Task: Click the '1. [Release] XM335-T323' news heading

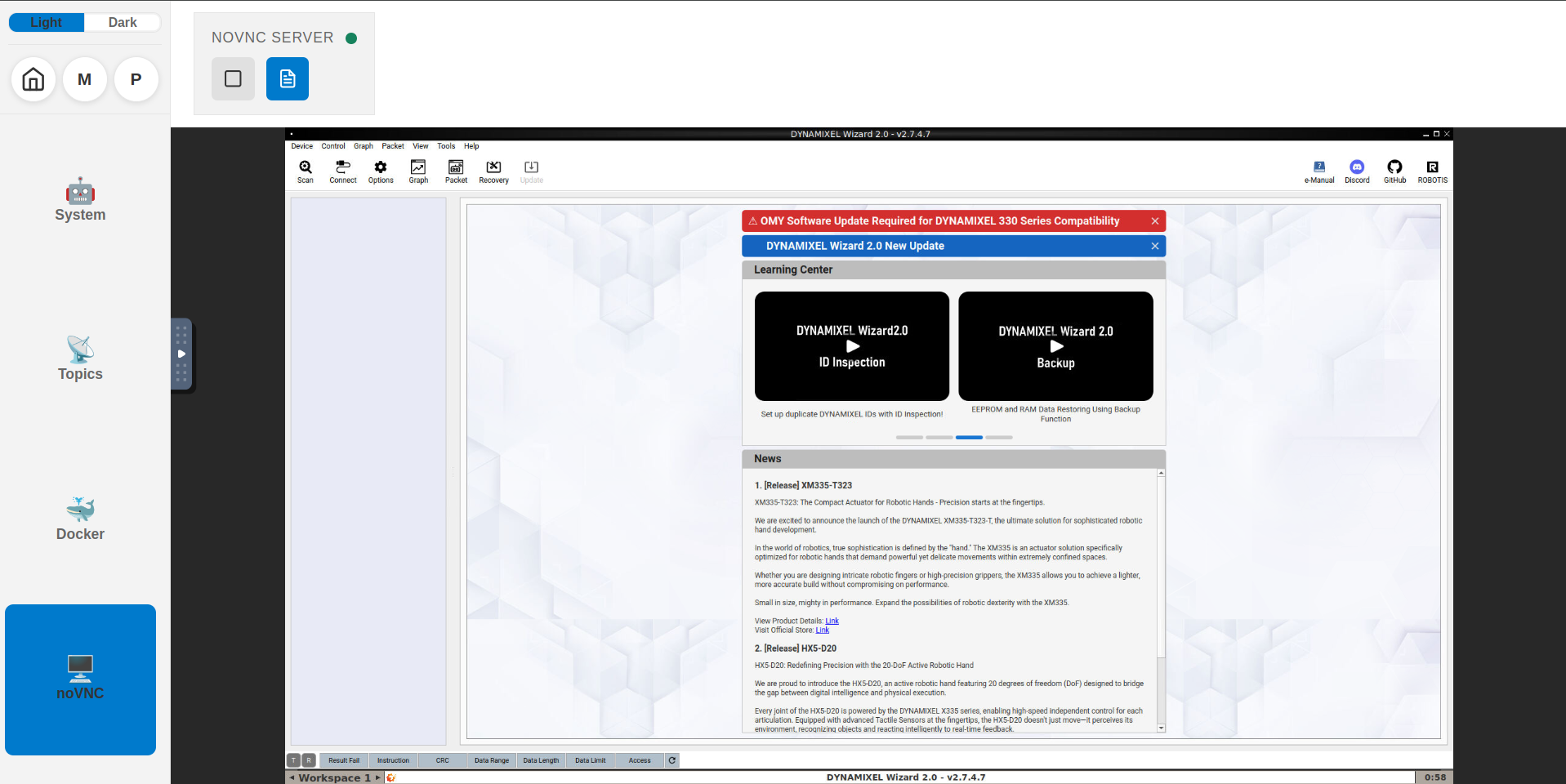Action: tap(803, 485)
